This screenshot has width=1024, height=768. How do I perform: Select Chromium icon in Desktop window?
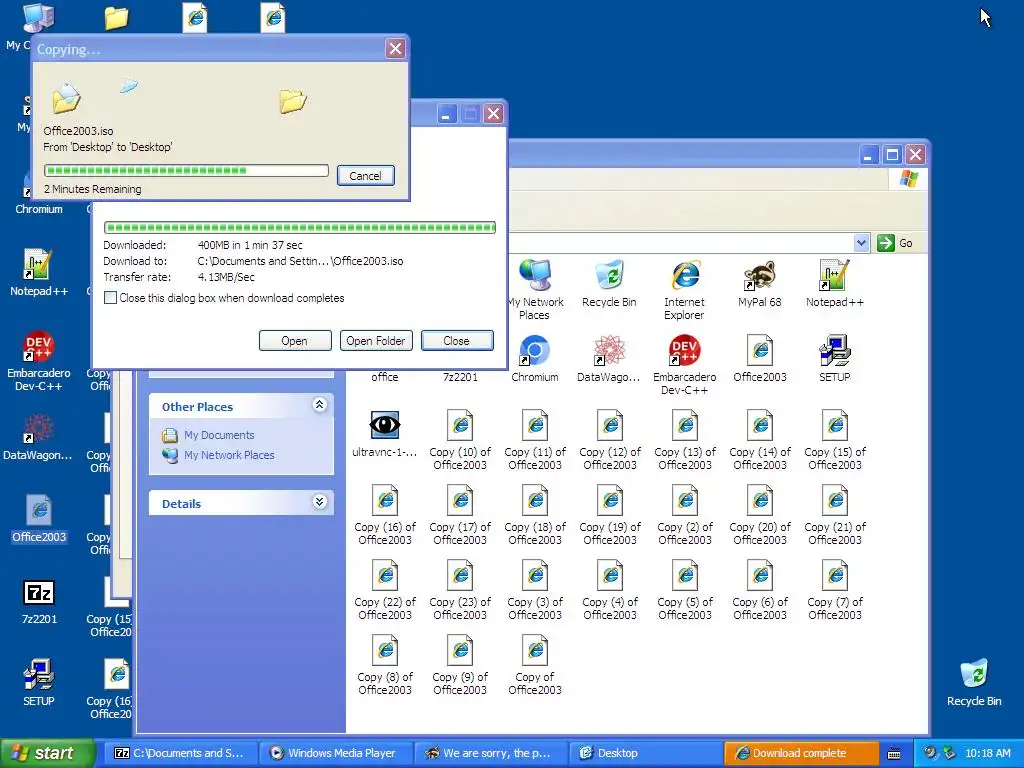(x=535, y=359)
